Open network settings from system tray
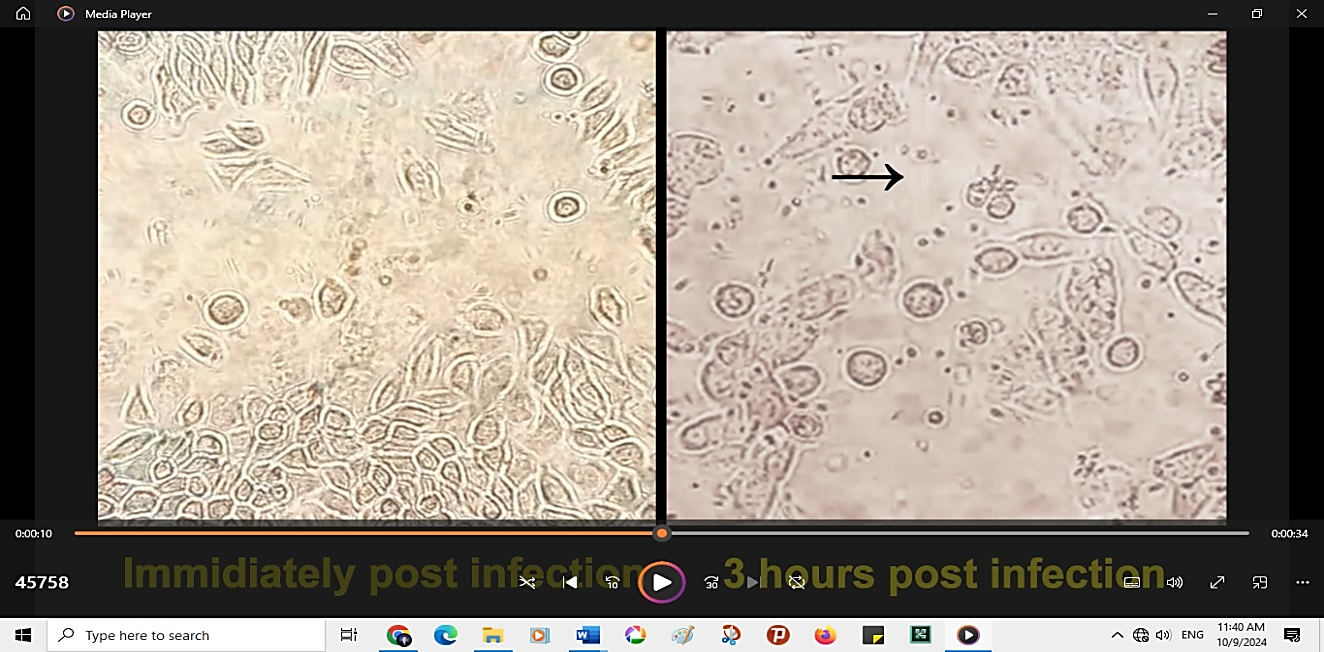Image resolution: width=1324 pixels, height=652 pixels. 1141,635
